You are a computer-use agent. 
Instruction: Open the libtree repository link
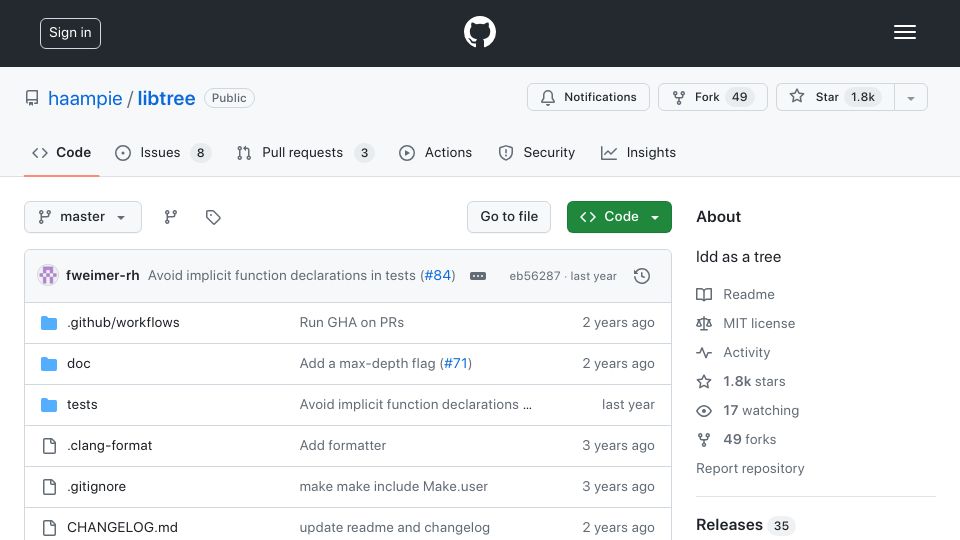coord(166,98)
